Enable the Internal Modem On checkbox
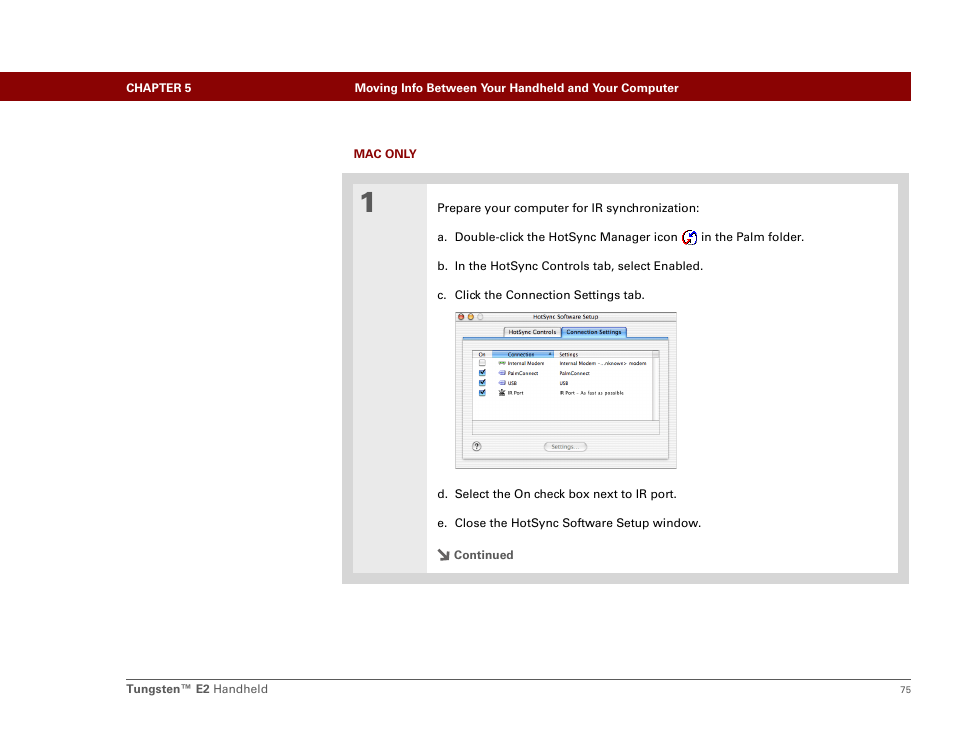The width and height of the screenshot is (954, 738). point(482,363)
